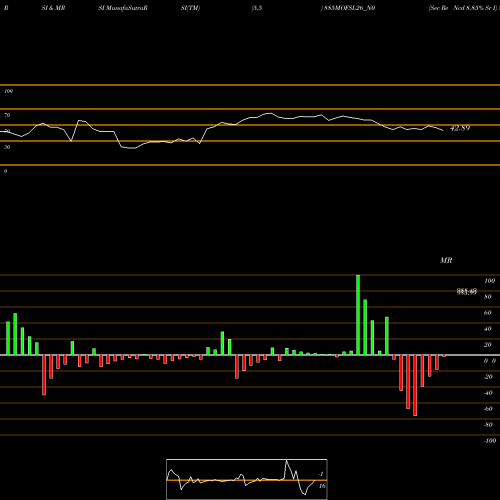The height and width of the screenshot is (500, 500).
Task: Open the mini overview chart thumbnail
Action: click(247, 479)
